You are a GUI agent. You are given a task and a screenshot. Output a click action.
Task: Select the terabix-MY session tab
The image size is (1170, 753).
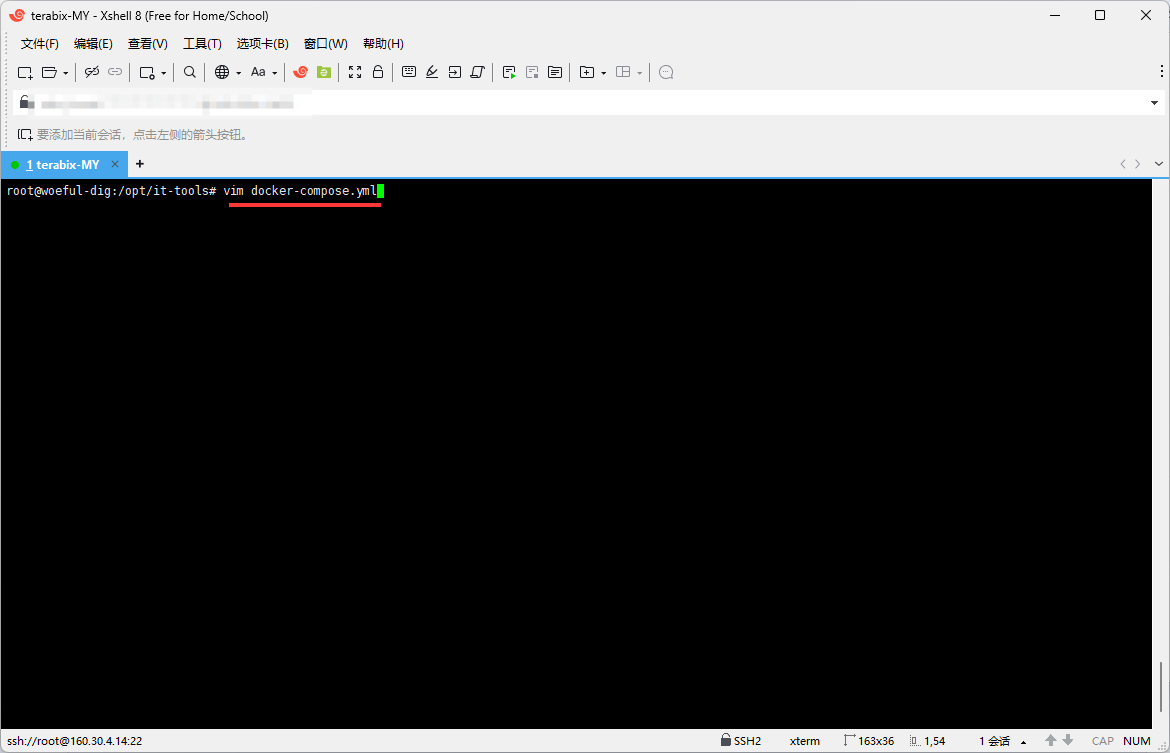pyautogui.click(x=62, y=164)
